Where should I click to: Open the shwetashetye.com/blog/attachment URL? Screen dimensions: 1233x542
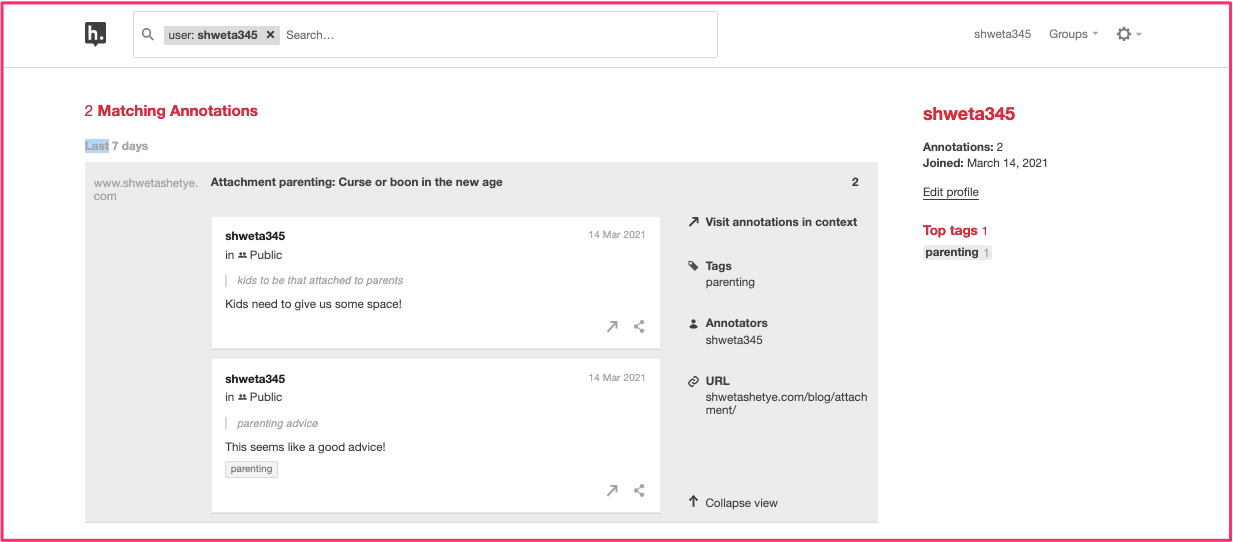pyautogui.click(x=786, y=403)
